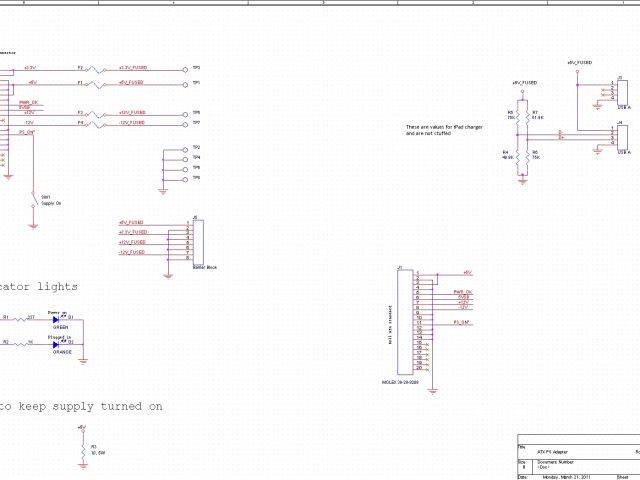
Task: Click the J5 barrier block connector
Action: tap(197, 240)
